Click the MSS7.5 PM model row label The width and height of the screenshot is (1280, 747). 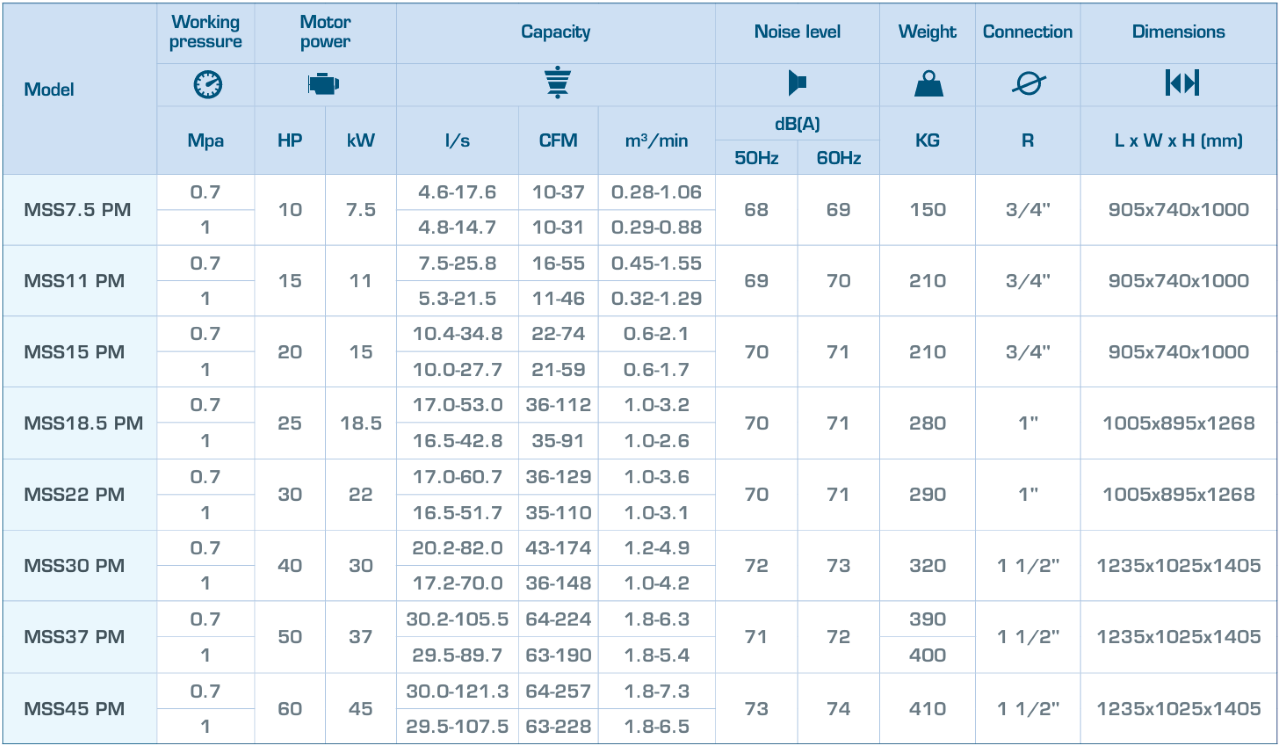coord(77,210)
